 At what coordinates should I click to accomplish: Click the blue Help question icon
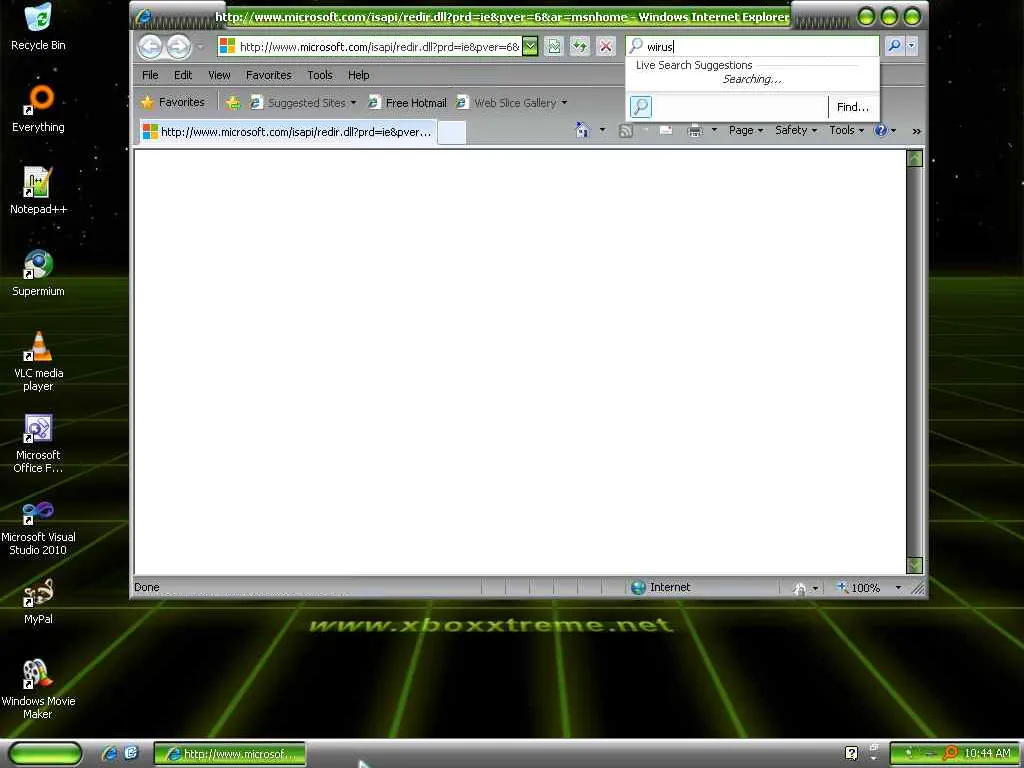[881, 131]
